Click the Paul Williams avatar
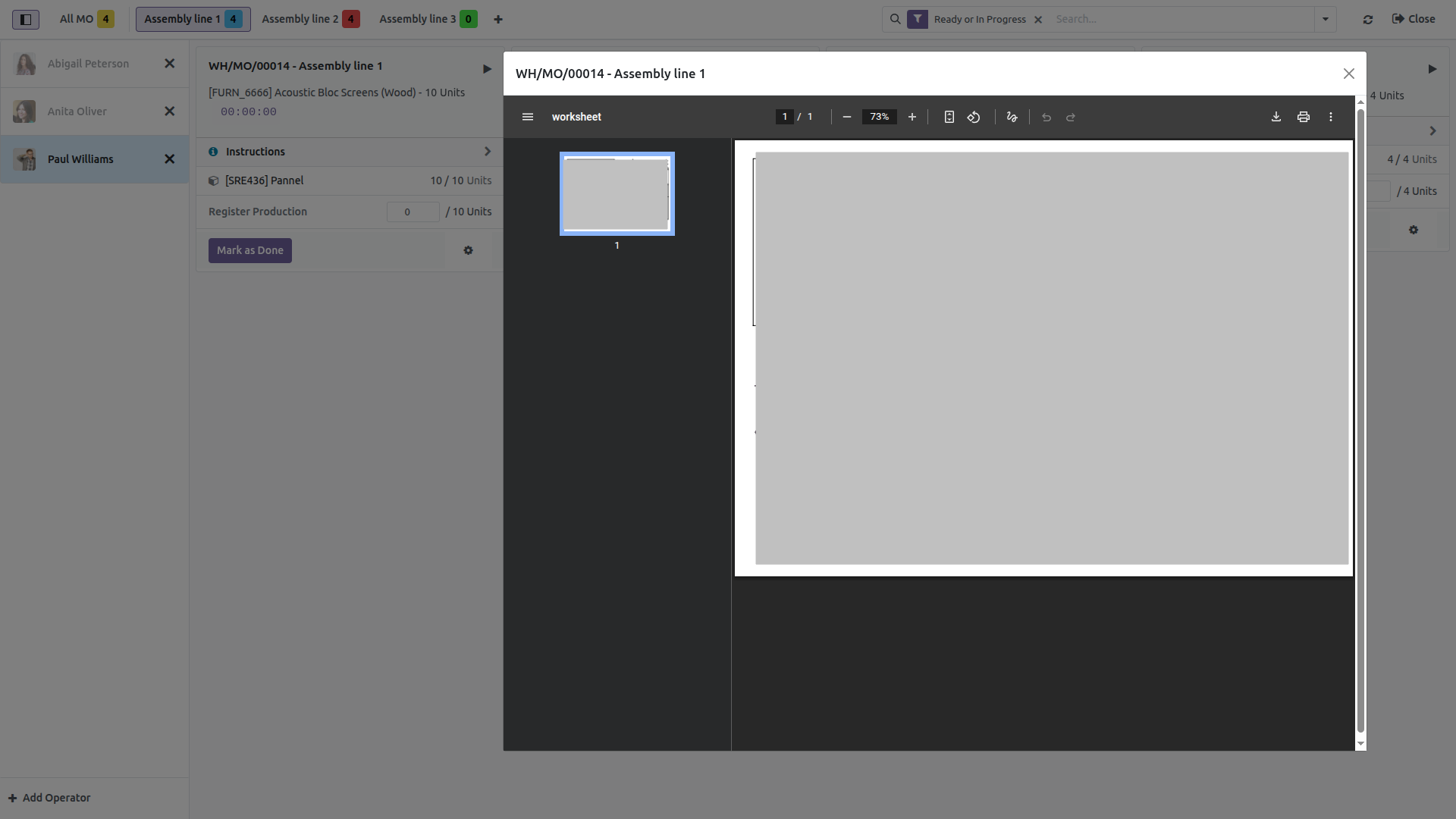This screenshot has height=819, width=1456. (x=25, y=159)
